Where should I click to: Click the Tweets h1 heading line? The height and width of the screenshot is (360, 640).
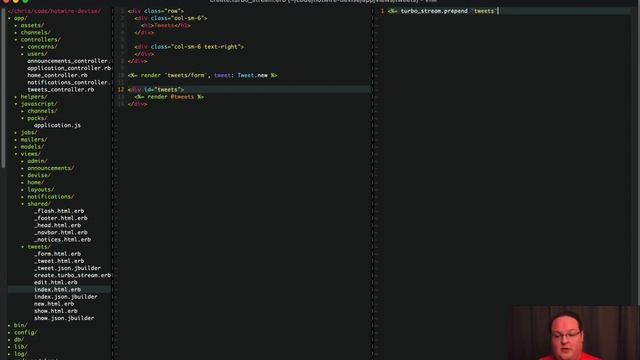click(x=165, y=25)
